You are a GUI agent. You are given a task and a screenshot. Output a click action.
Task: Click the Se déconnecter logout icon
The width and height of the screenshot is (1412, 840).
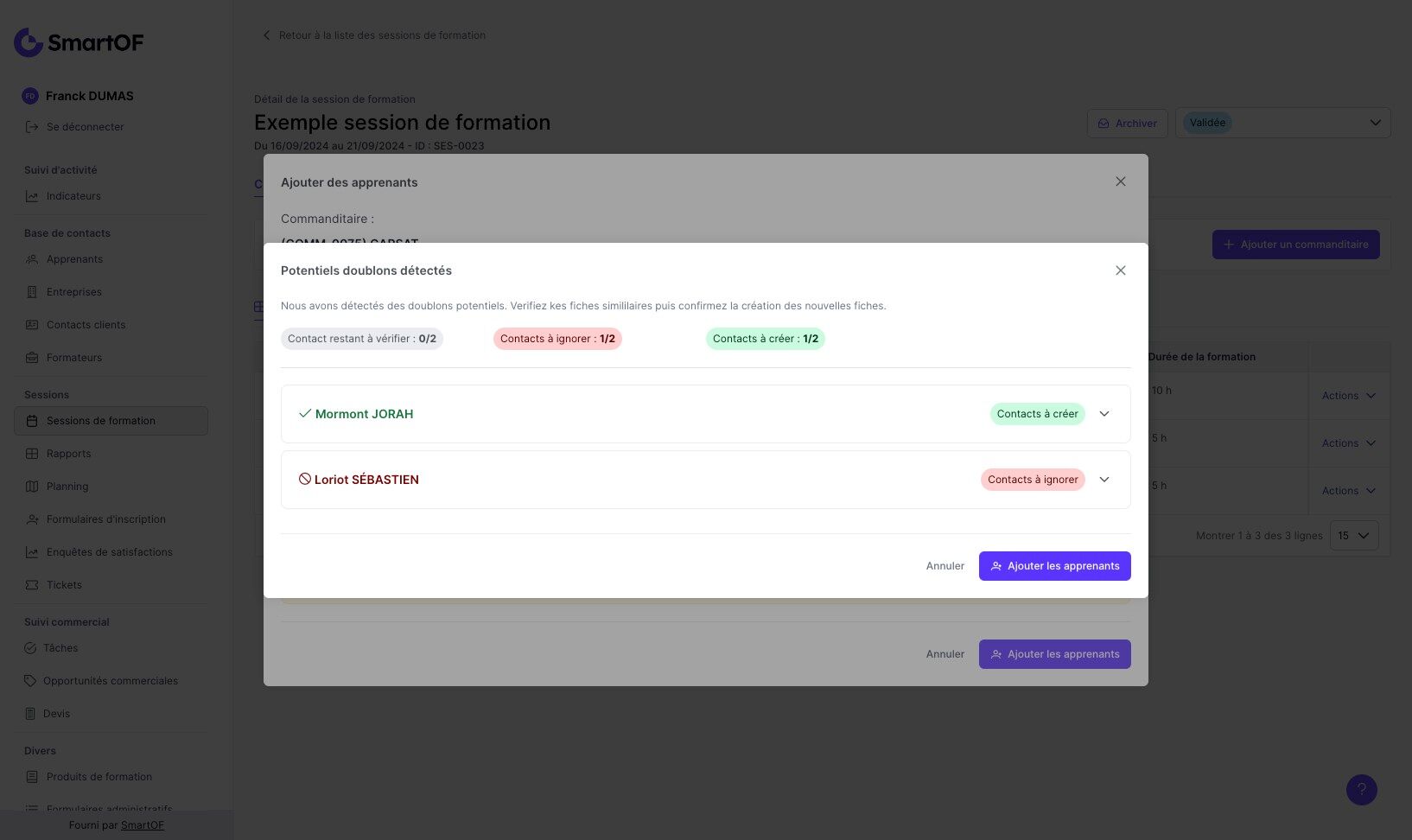point(32,127)
